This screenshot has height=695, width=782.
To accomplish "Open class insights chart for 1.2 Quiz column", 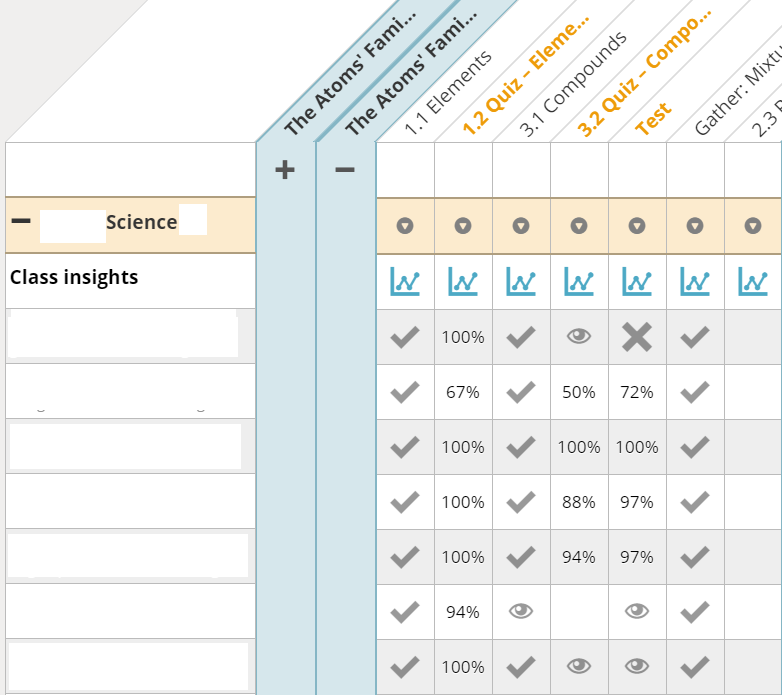I will click(463, 282).
